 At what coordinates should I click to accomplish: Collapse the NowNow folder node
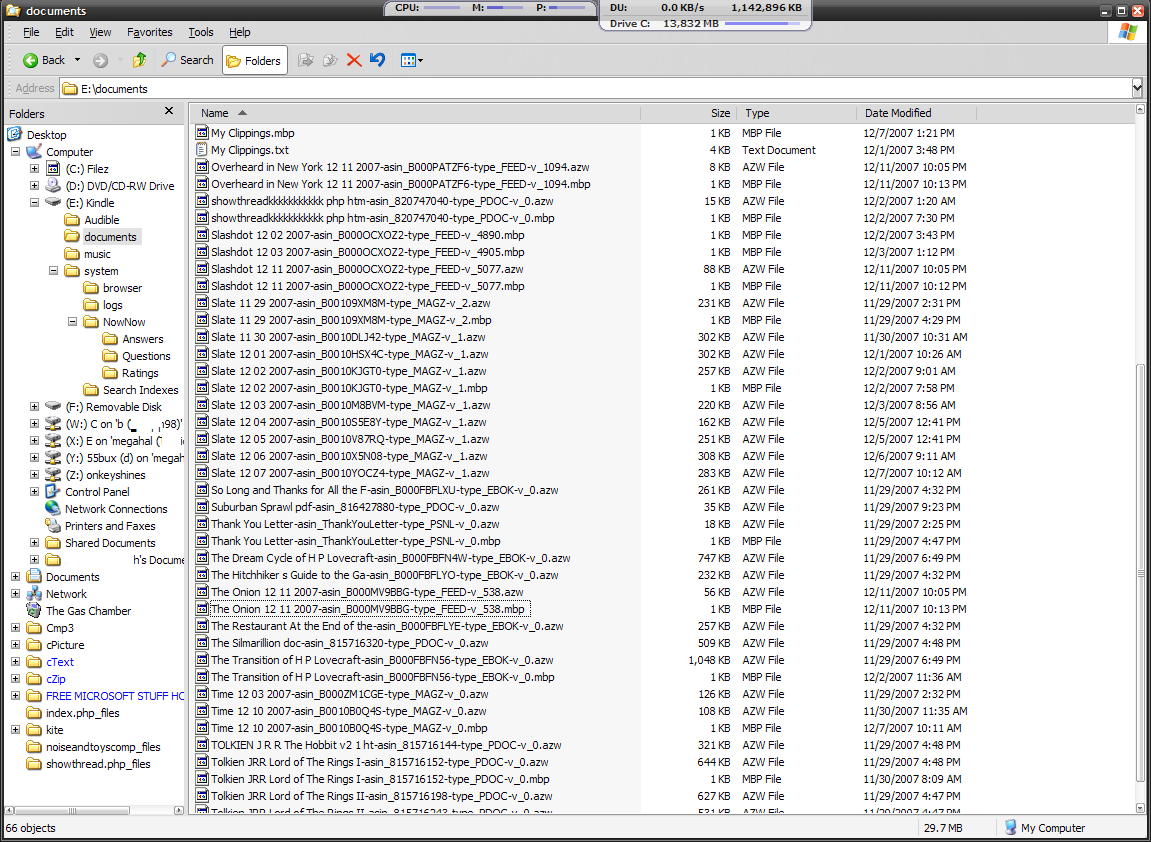(73, 322)
